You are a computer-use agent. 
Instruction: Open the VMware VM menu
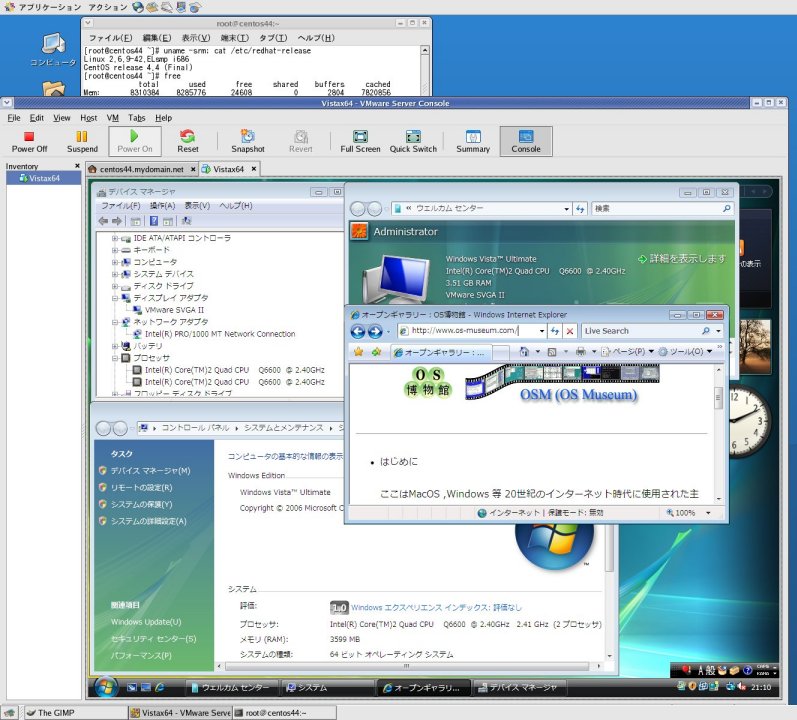click(x=112, y=118)
